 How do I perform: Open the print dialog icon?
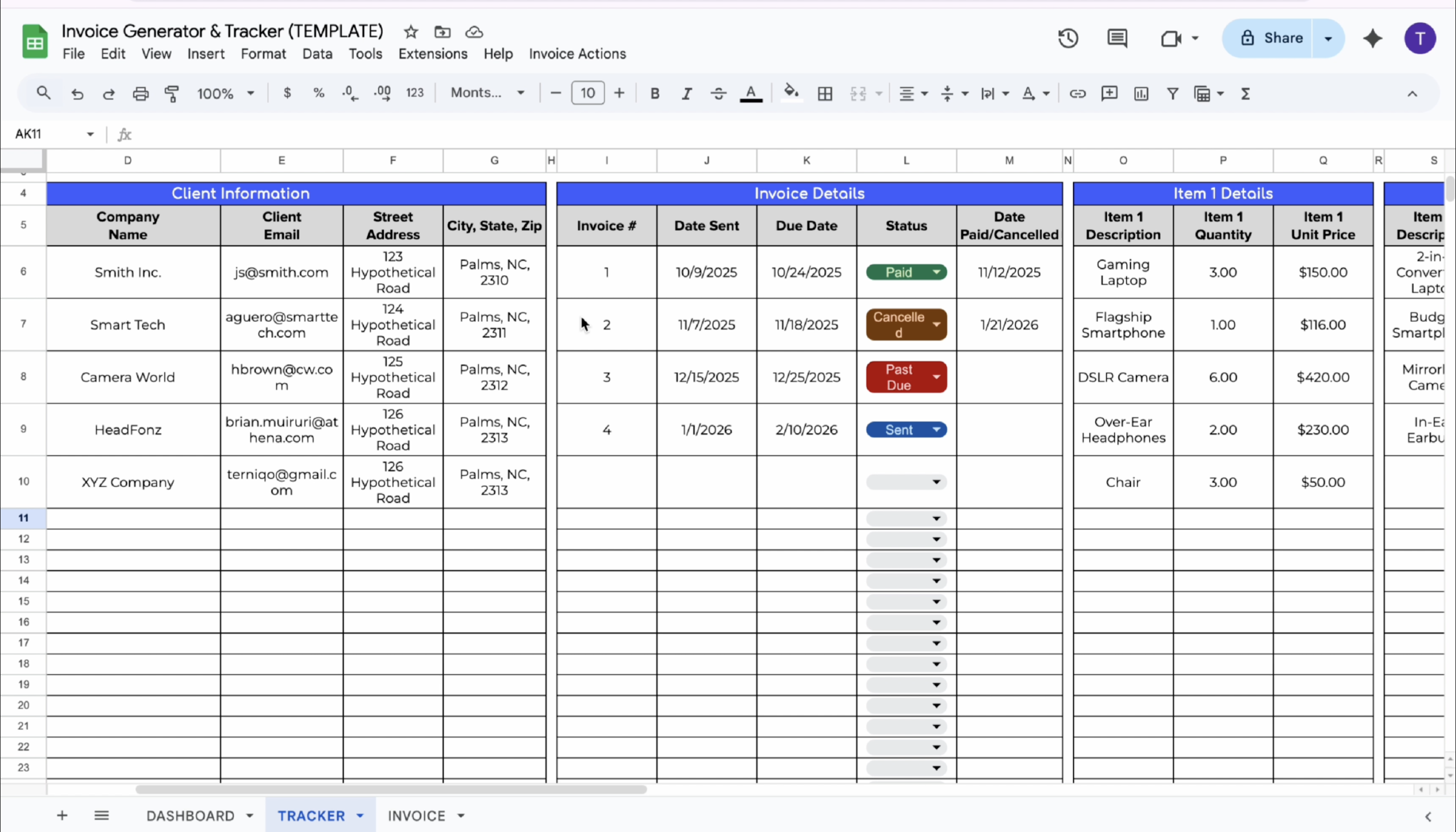coord(140,93)
